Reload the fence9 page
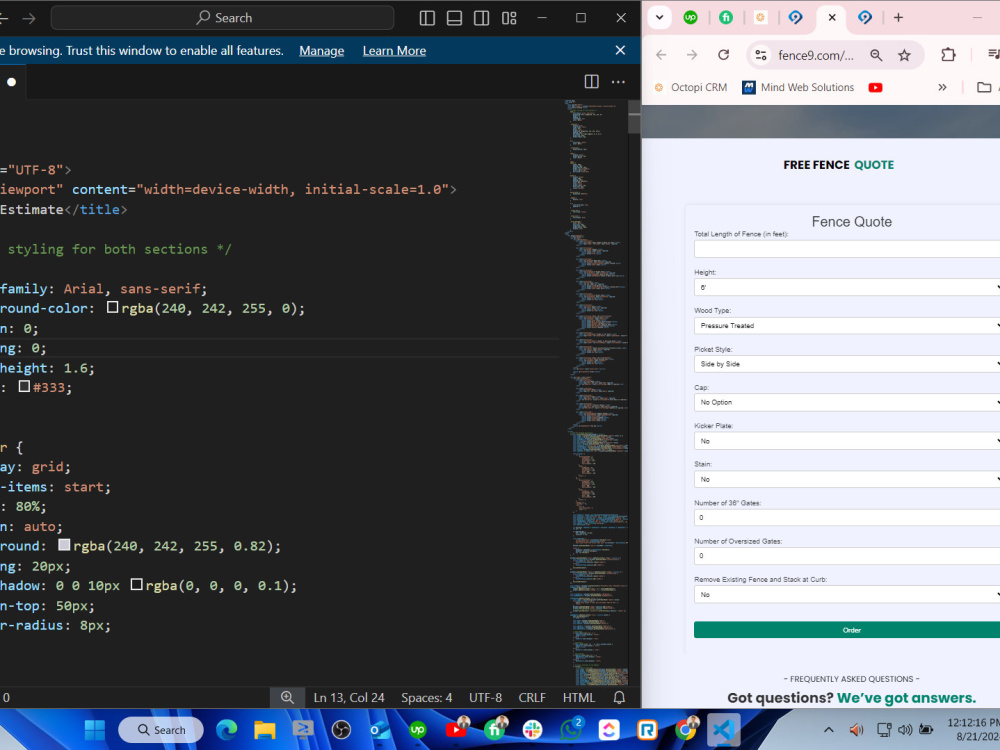Viewport: 1000px width, 750px height. click(x=723, y=55)
